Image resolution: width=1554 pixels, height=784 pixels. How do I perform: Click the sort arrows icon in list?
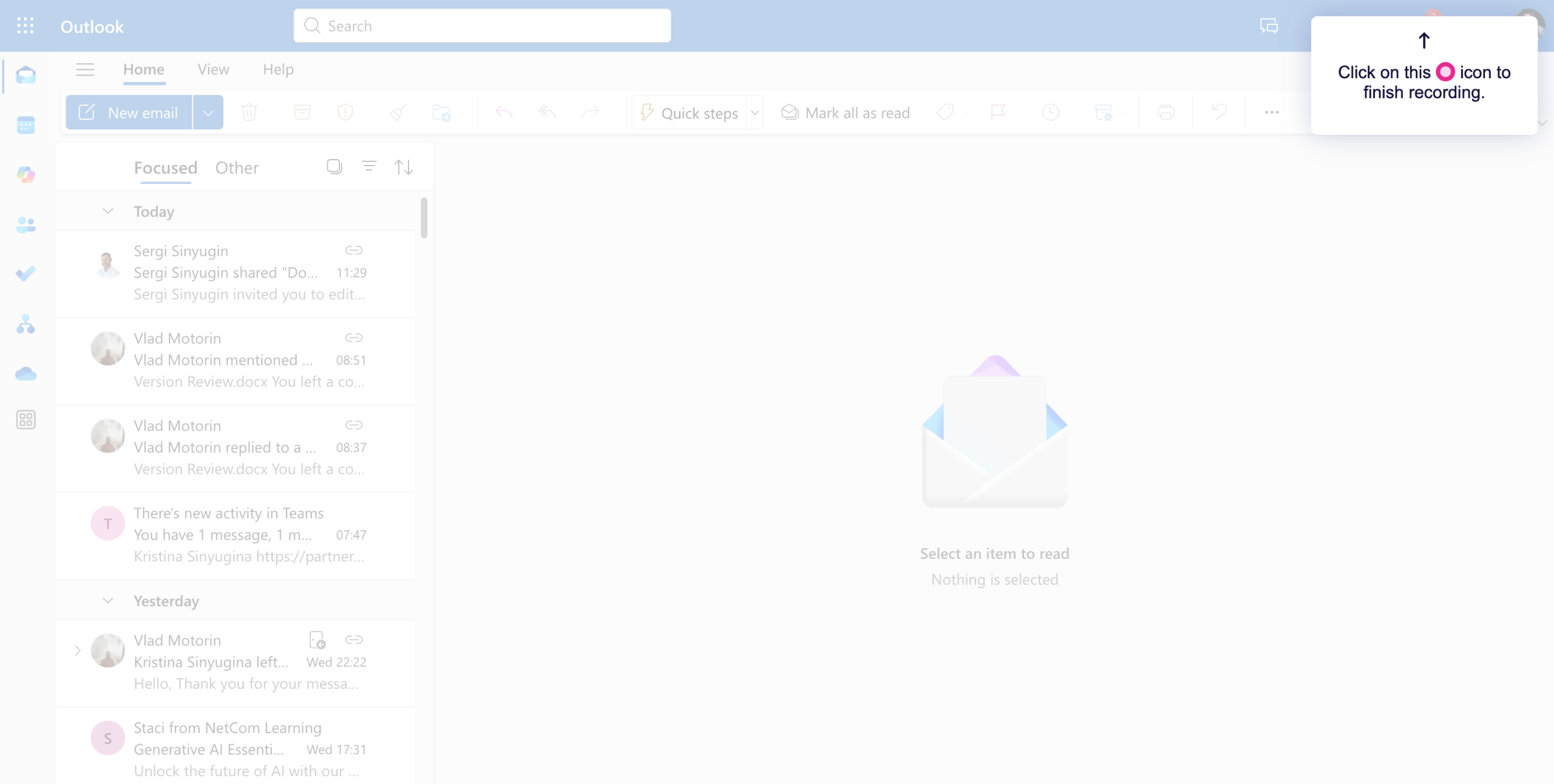404,167
